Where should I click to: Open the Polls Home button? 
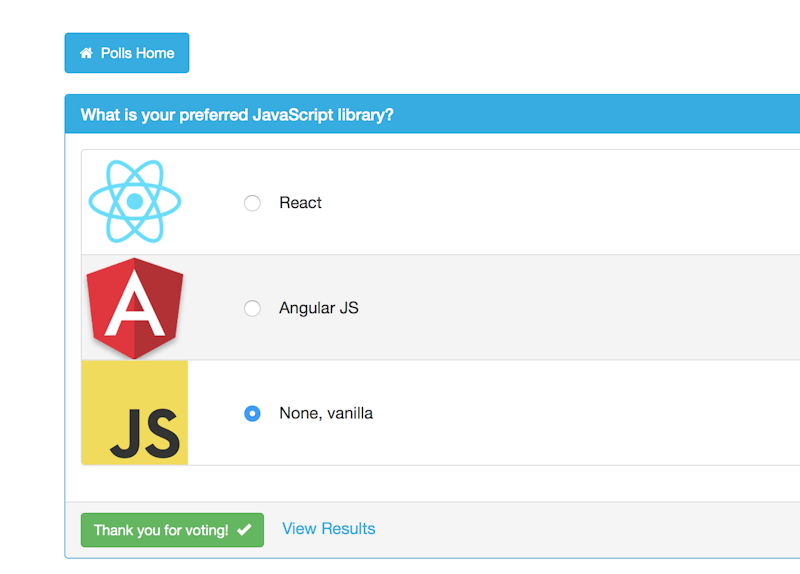(x=127, y=53)
